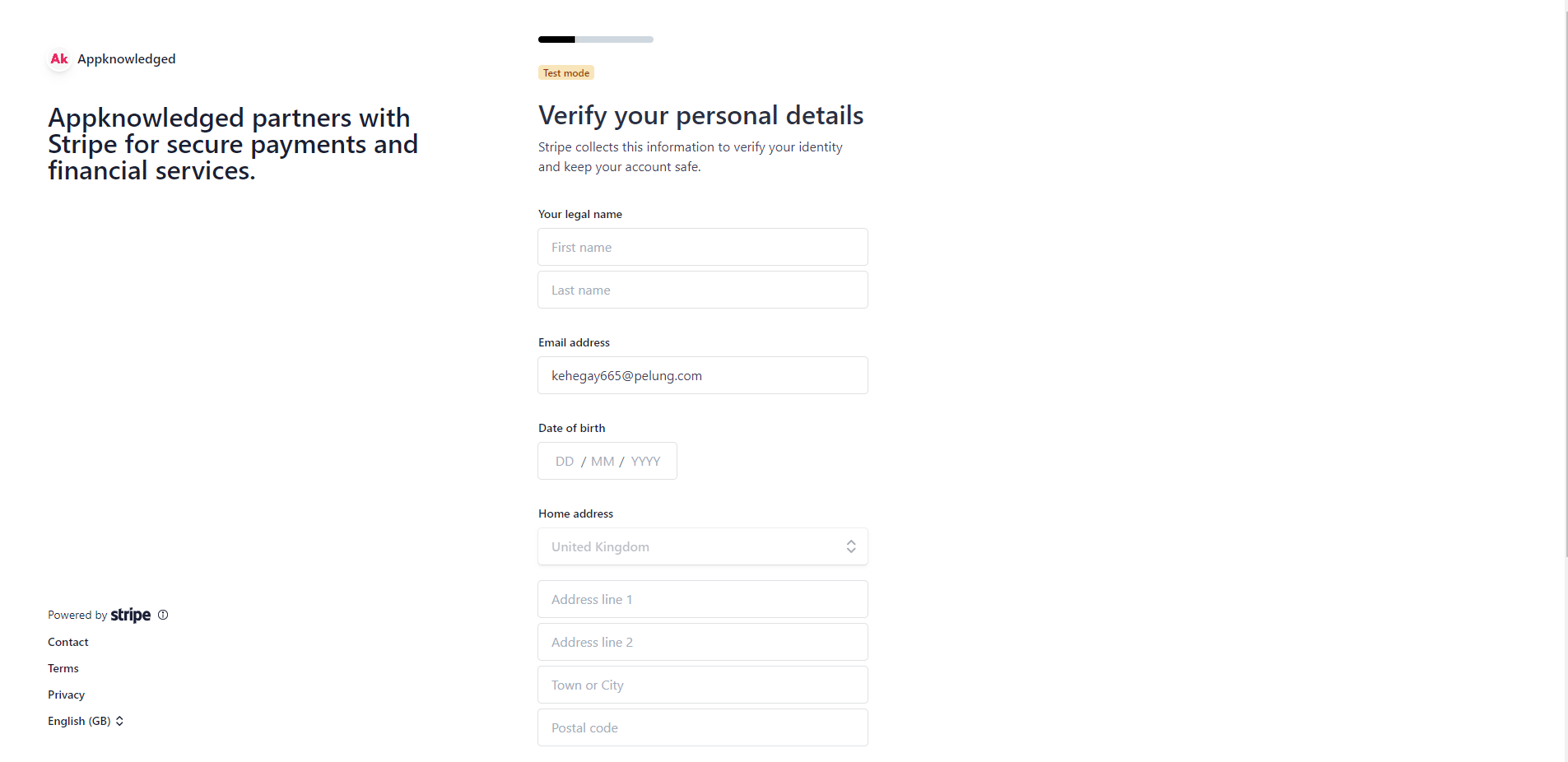Screen dimensions: 1568x762
Task: Click the YYYY year field
Action: point(646,462)
